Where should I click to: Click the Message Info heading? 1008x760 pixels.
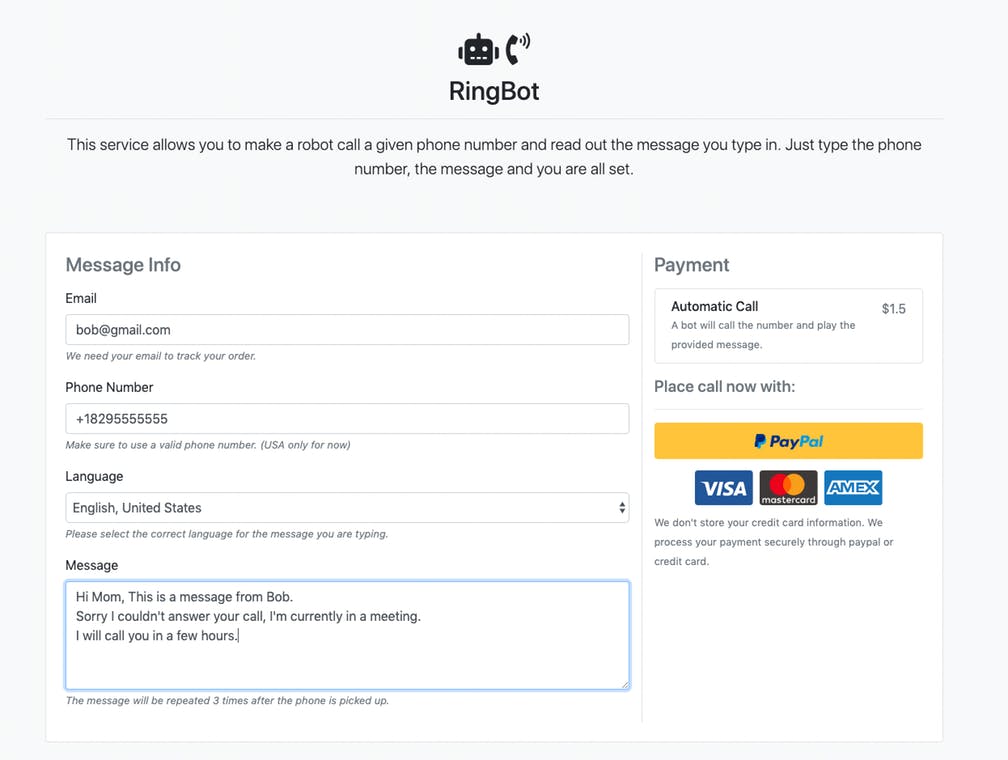coord(123,265)
